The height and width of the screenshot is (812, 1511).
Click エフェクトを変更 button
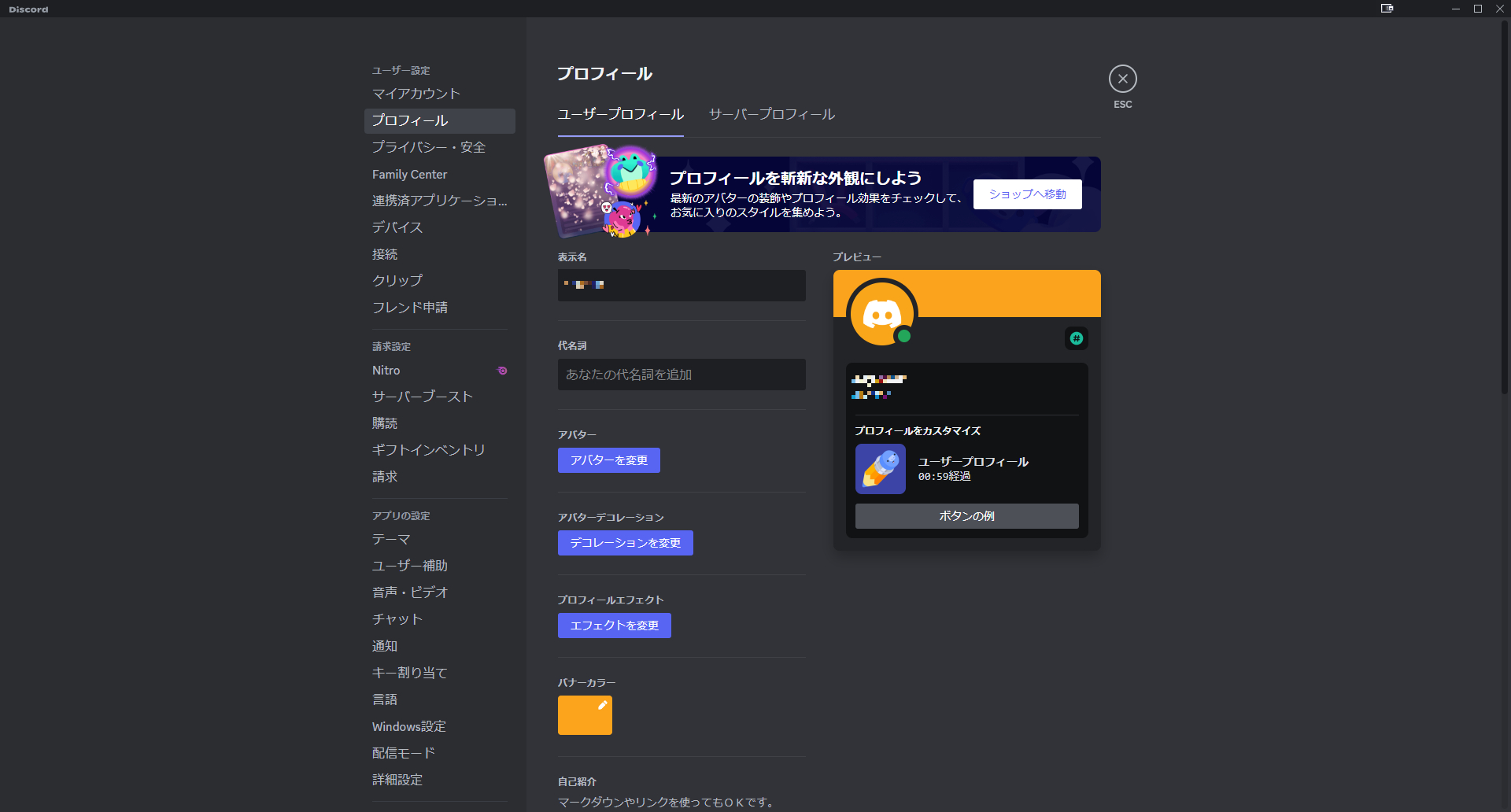[x=614, y=626]
